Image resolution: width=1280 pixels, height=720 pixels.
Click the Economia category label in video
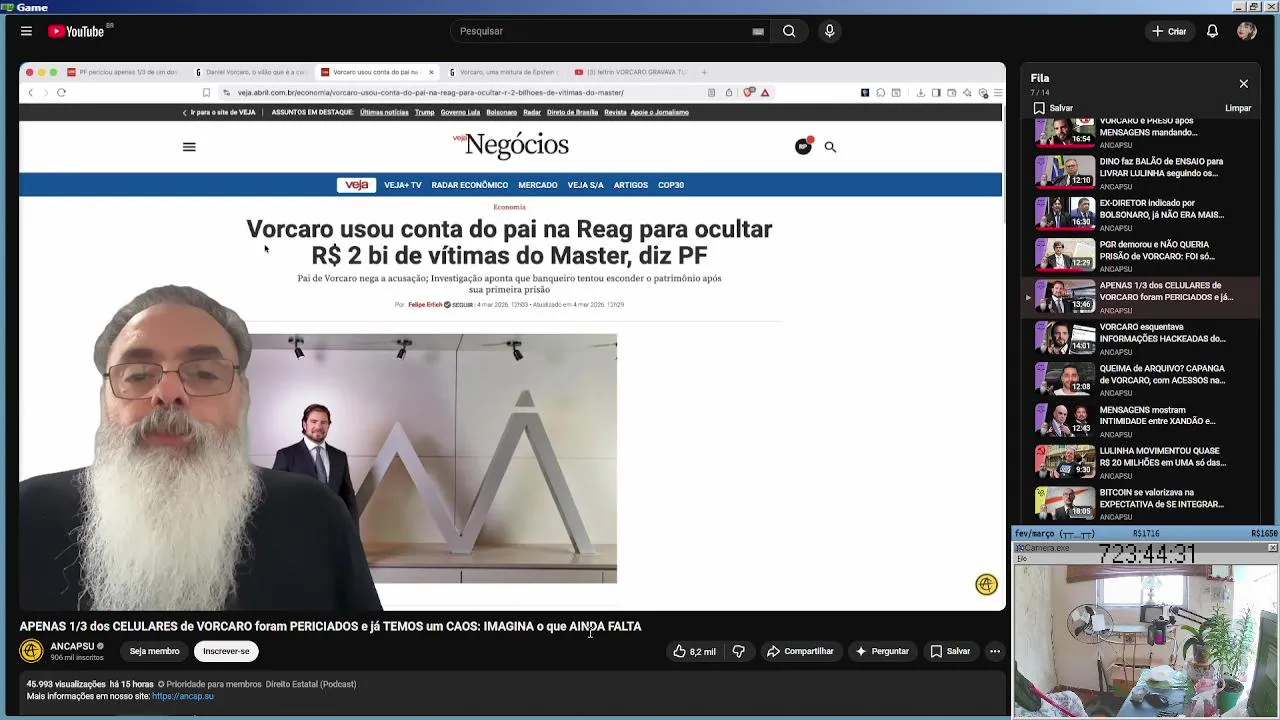point(509,207)
